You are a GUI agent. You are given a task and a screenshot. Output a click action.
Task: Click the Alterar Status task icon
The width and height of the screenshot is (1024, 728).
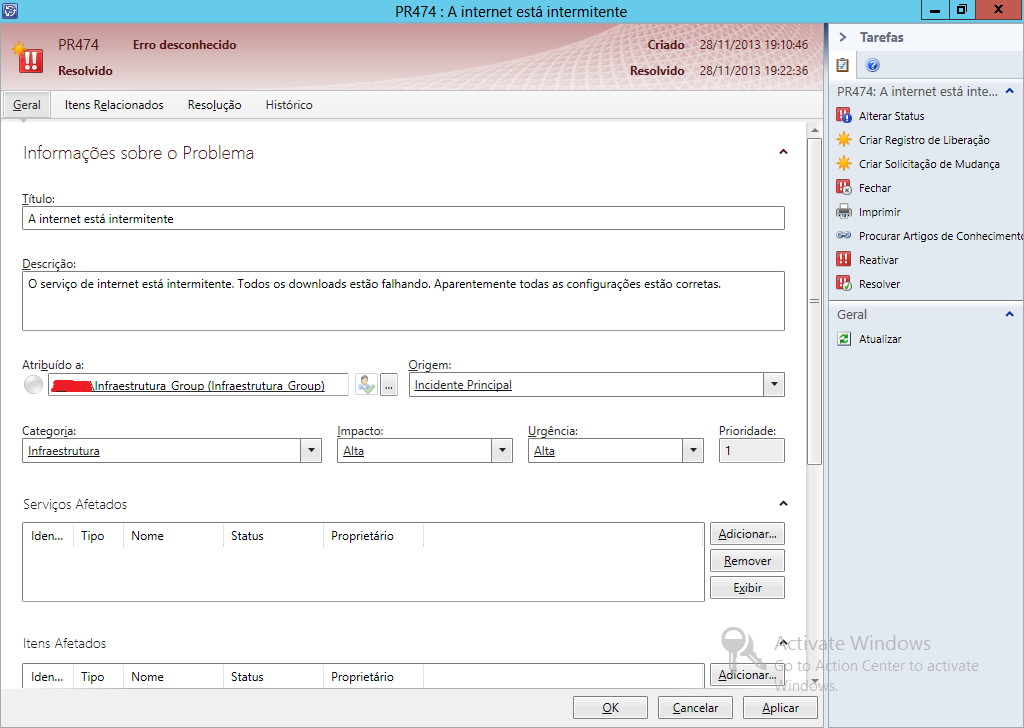point(844,116)
